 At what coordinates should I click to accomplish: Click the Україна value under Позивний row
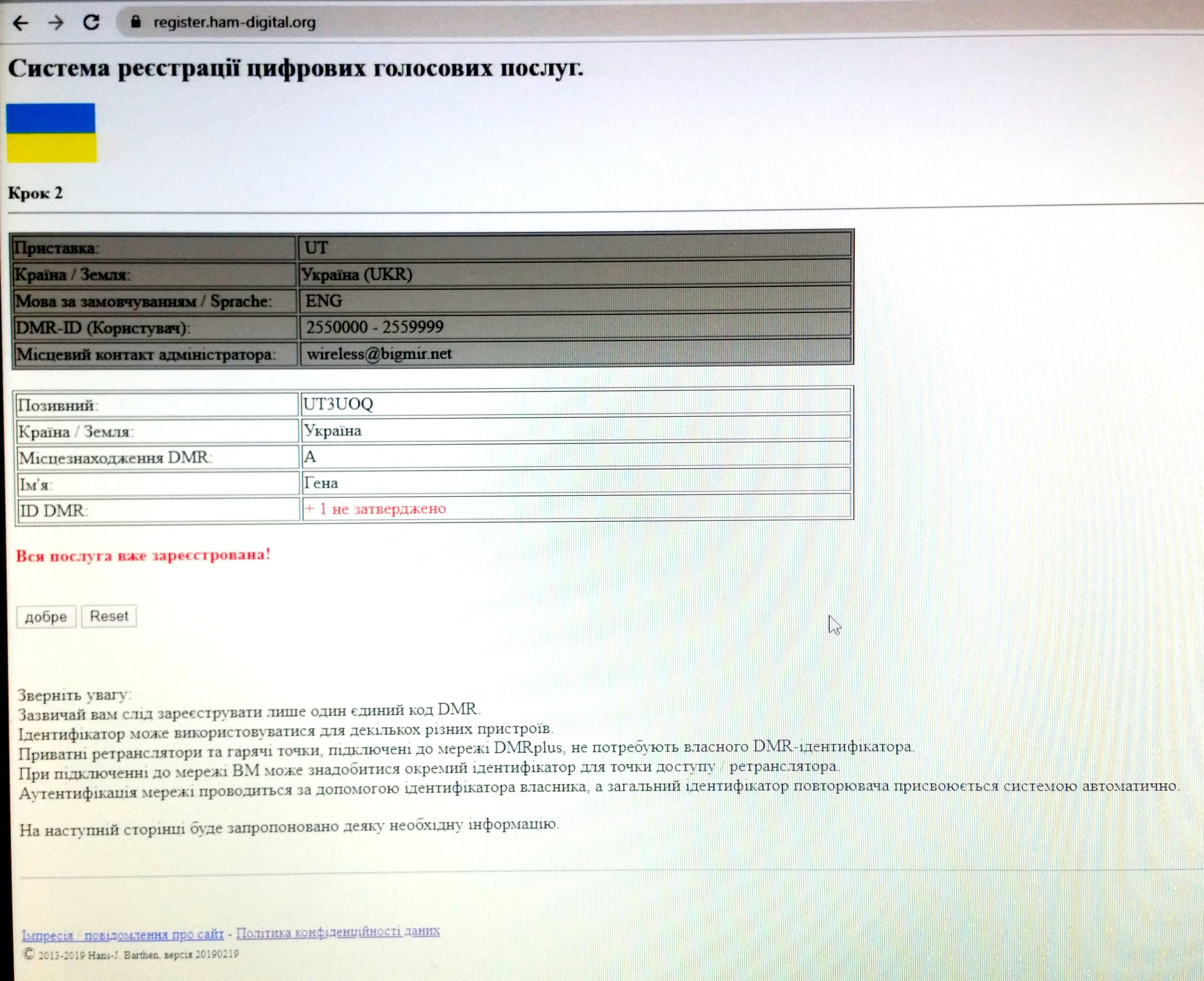click(332, 431)
